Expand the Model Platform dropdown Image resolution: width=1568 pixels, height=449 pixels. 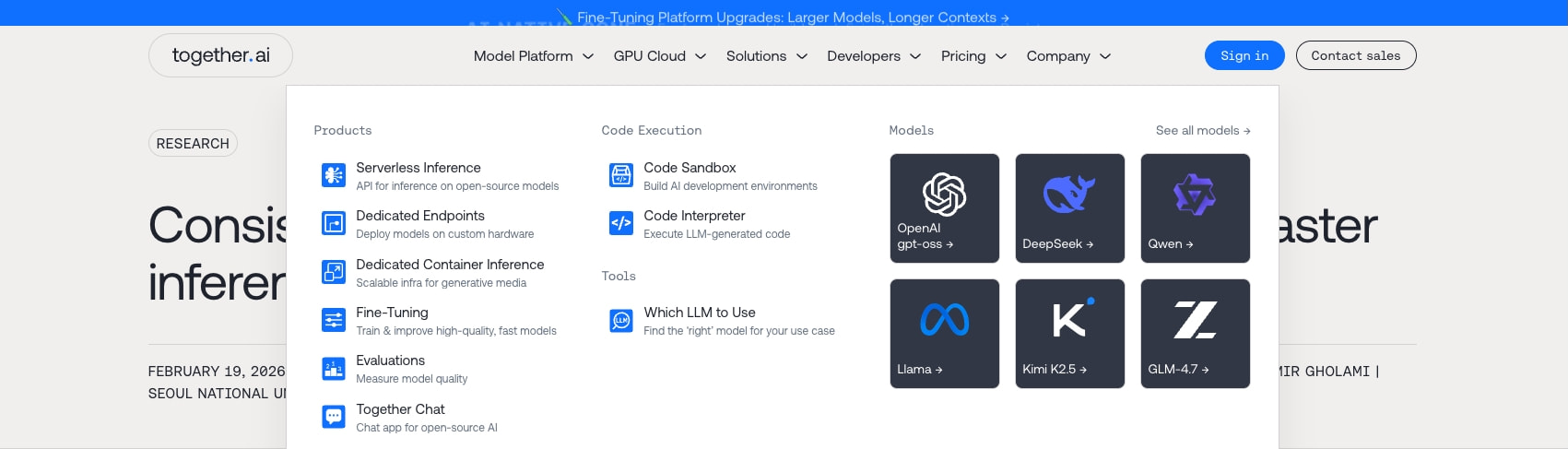(533, 56)
